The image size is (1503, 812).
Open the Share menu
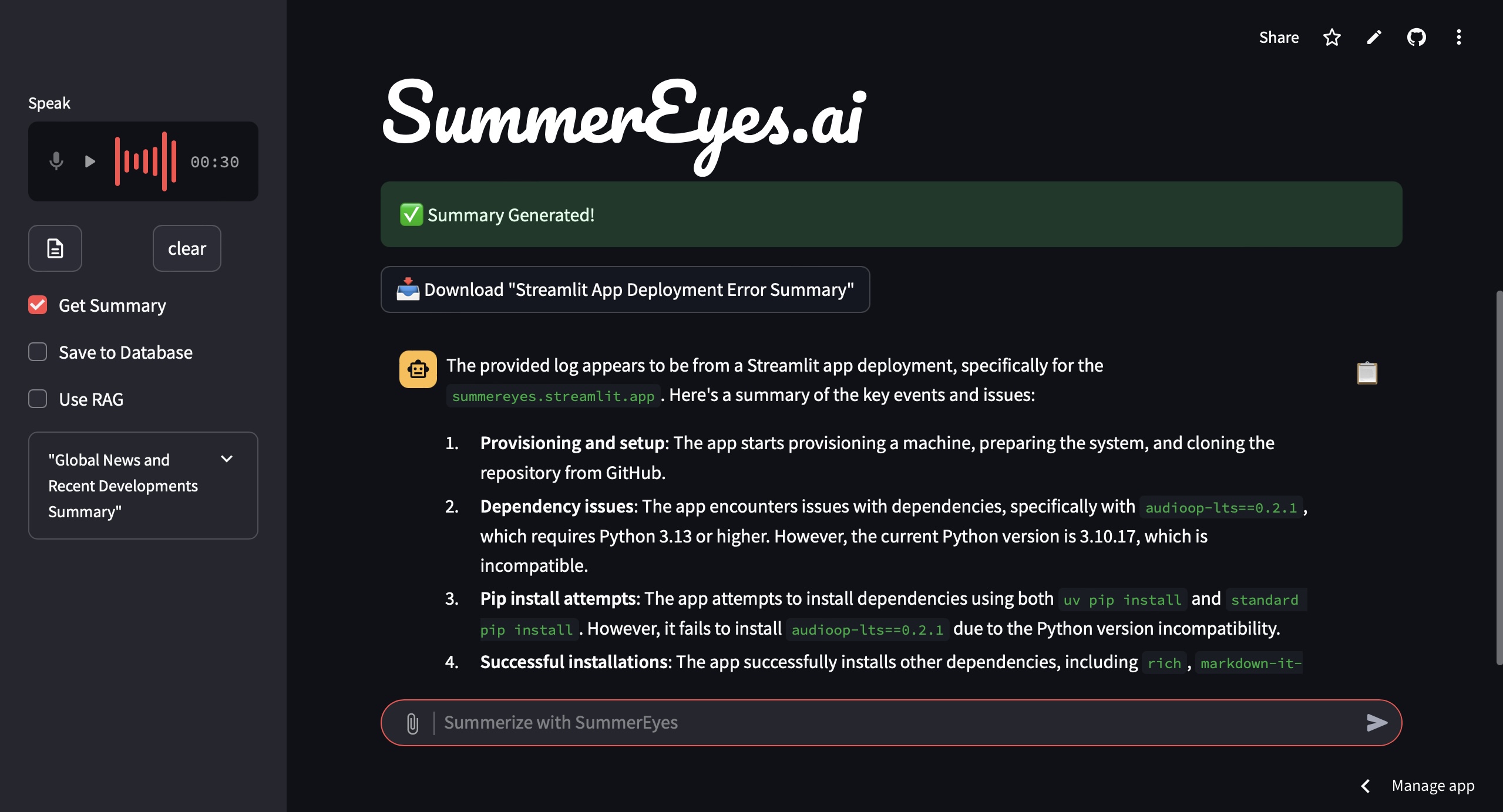[x=1279, y=37]
